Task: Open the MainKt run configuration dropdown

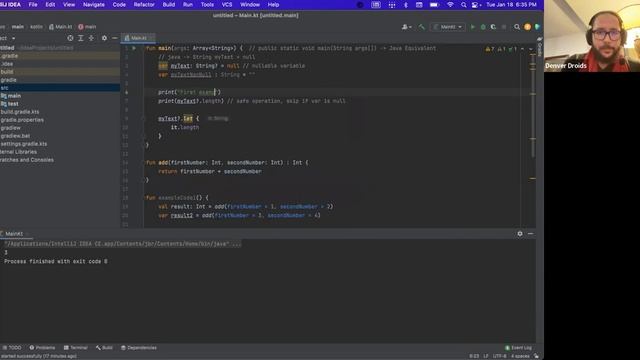Action: coord(448,27)
